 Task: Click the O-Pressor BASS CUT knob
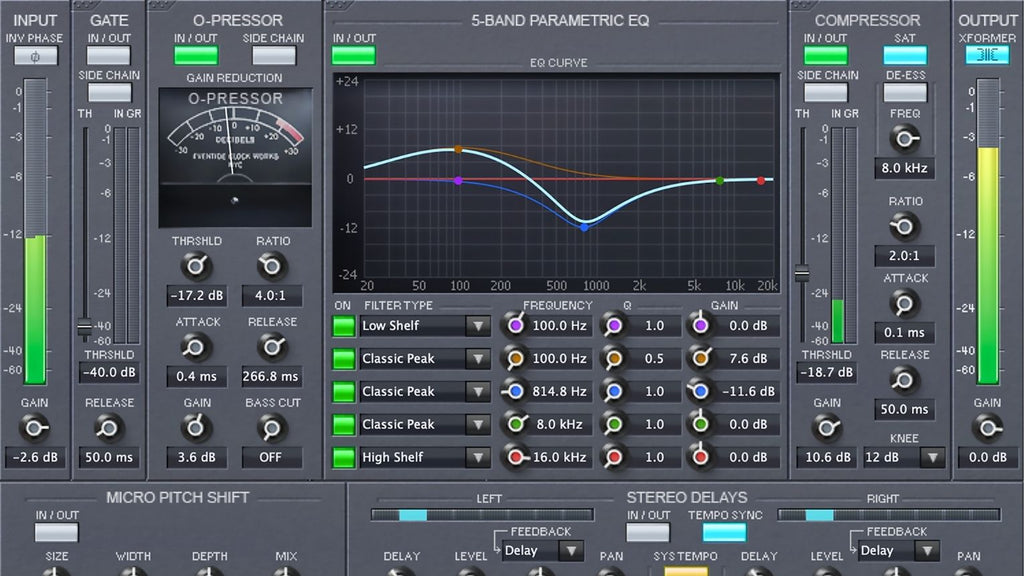272,428
